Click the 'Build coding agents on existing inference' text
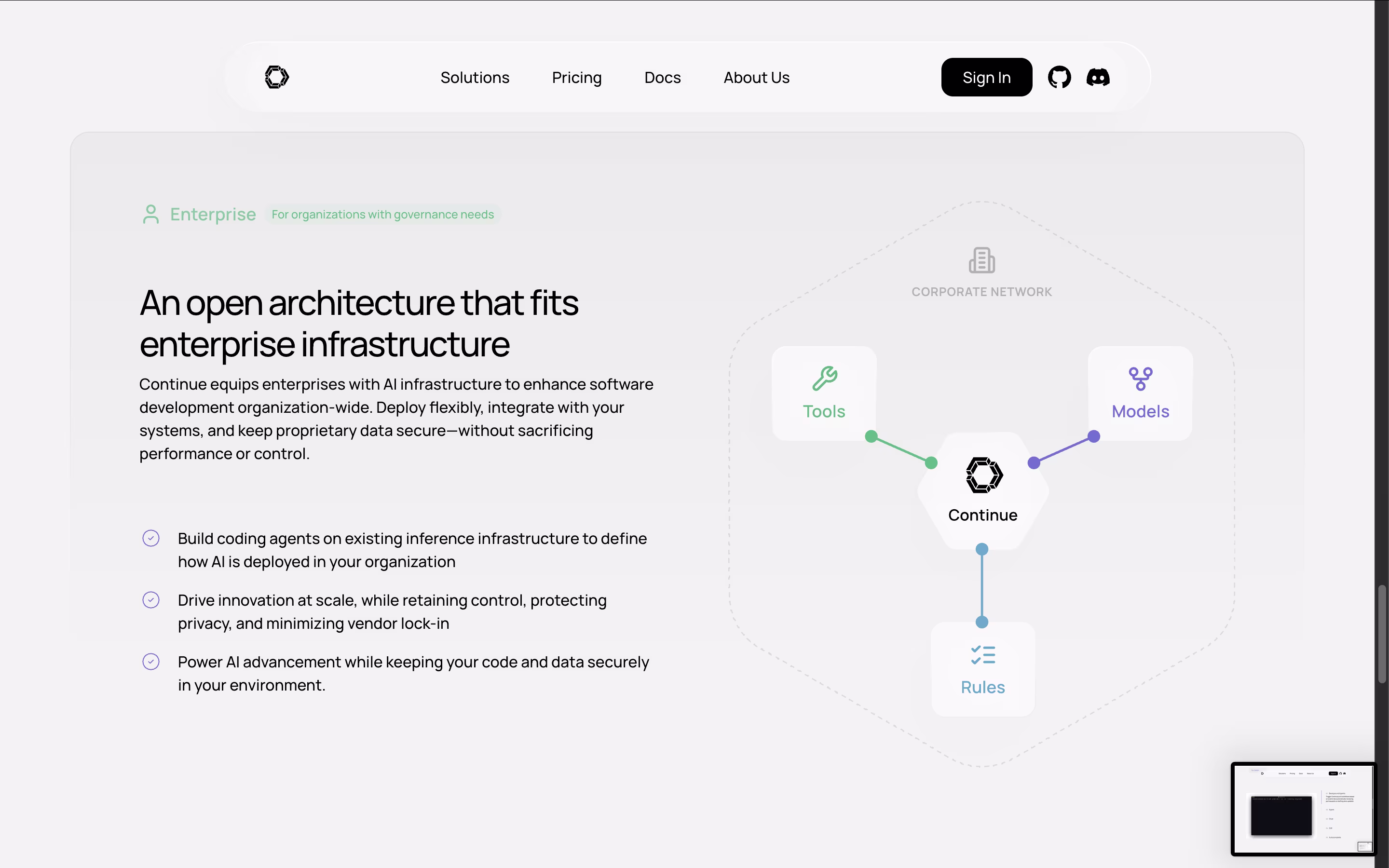The width and height of the screenshot is (1389, 868). 412,549
